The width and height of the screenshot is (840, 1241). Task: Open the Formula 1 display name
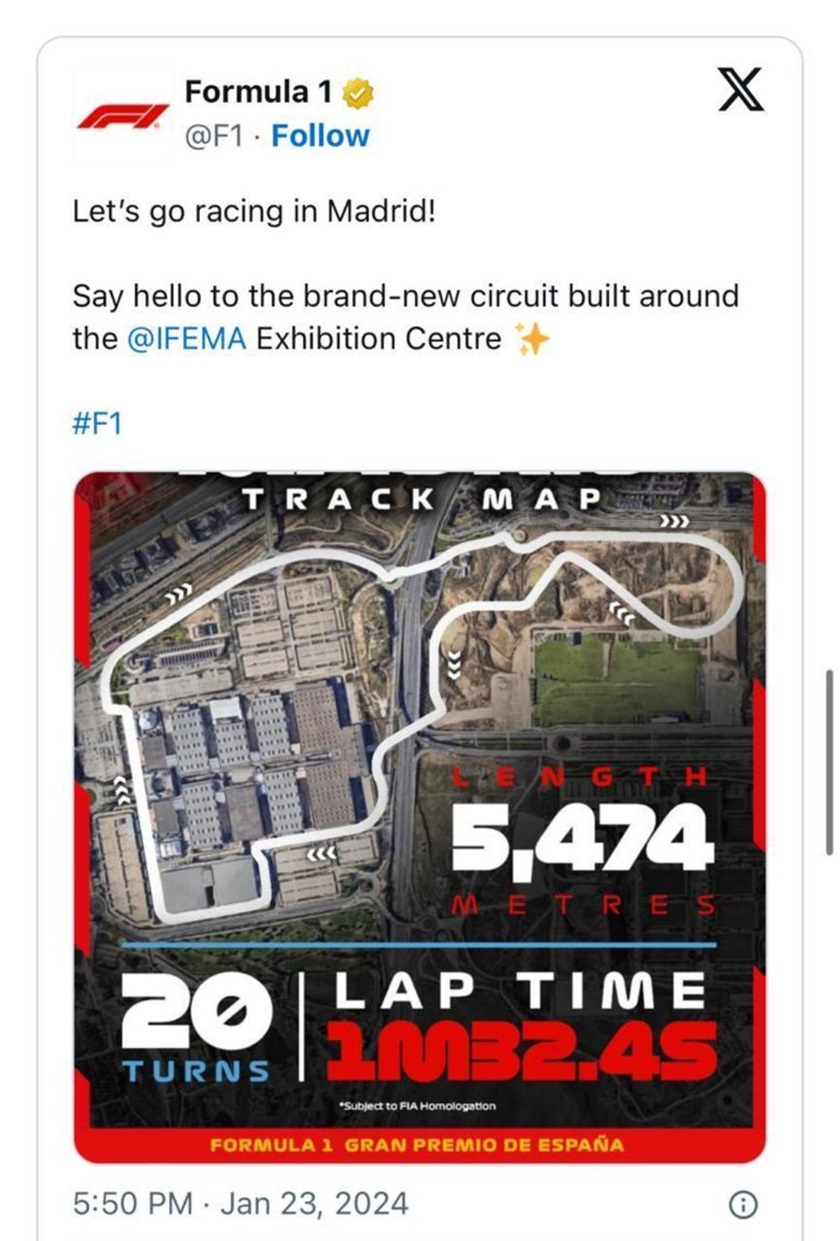(259, 93)
